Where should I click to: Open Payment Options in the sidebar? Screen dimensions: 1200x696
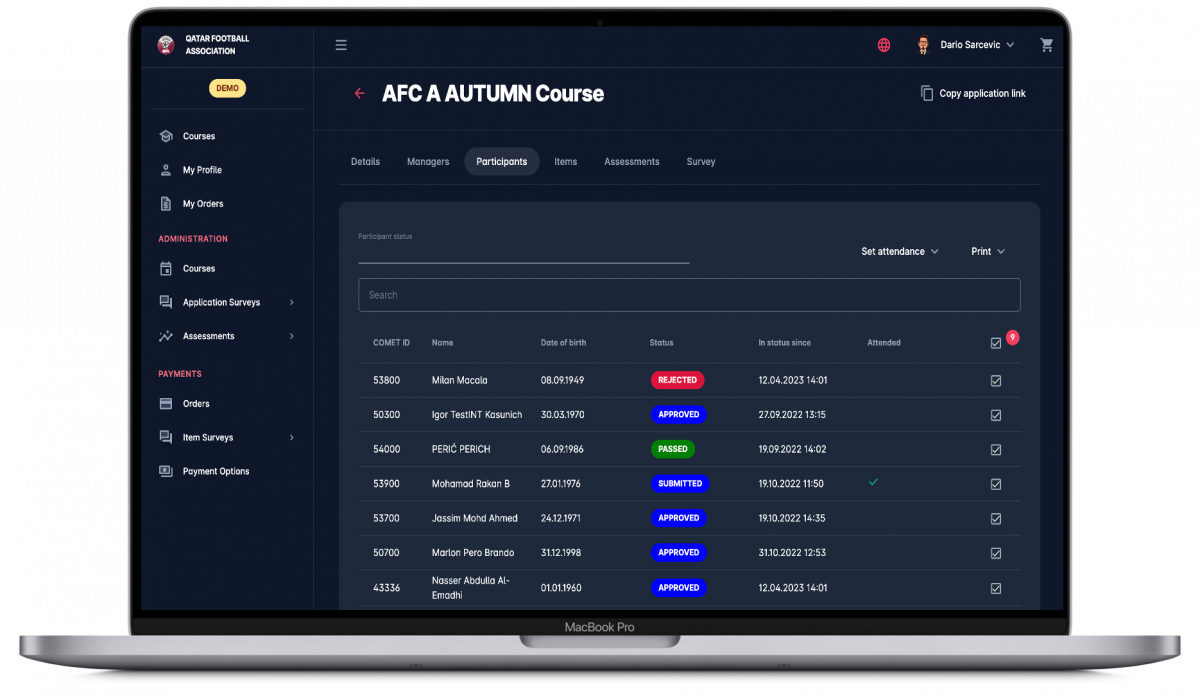(x=215, y=471)
